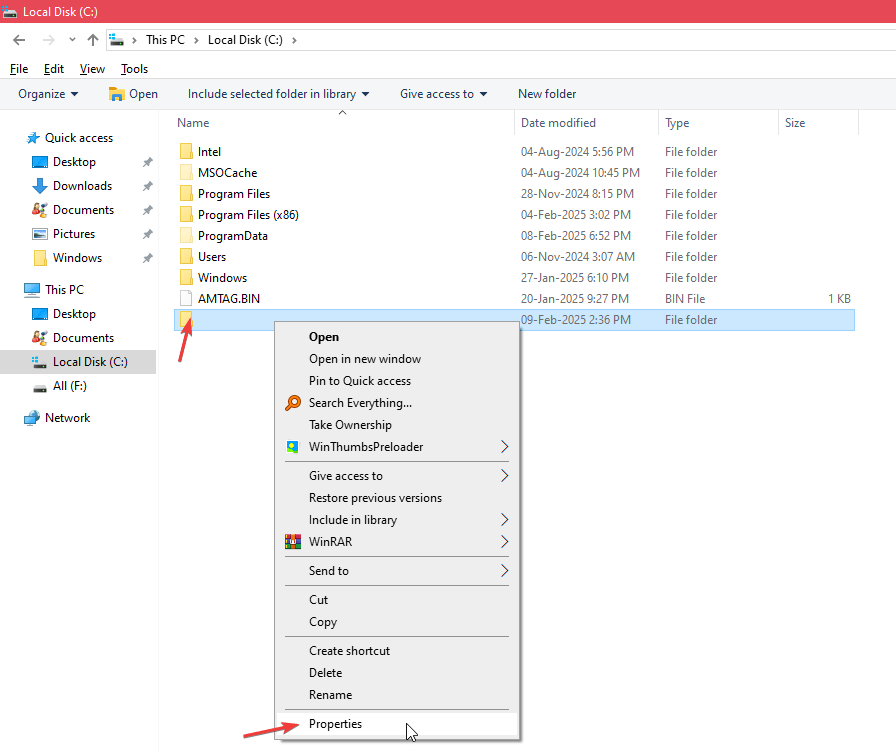Image resolution: width=896 pixels, height=753 pixels.
Task: Click the New folder button
Action: tap(547, 94)
